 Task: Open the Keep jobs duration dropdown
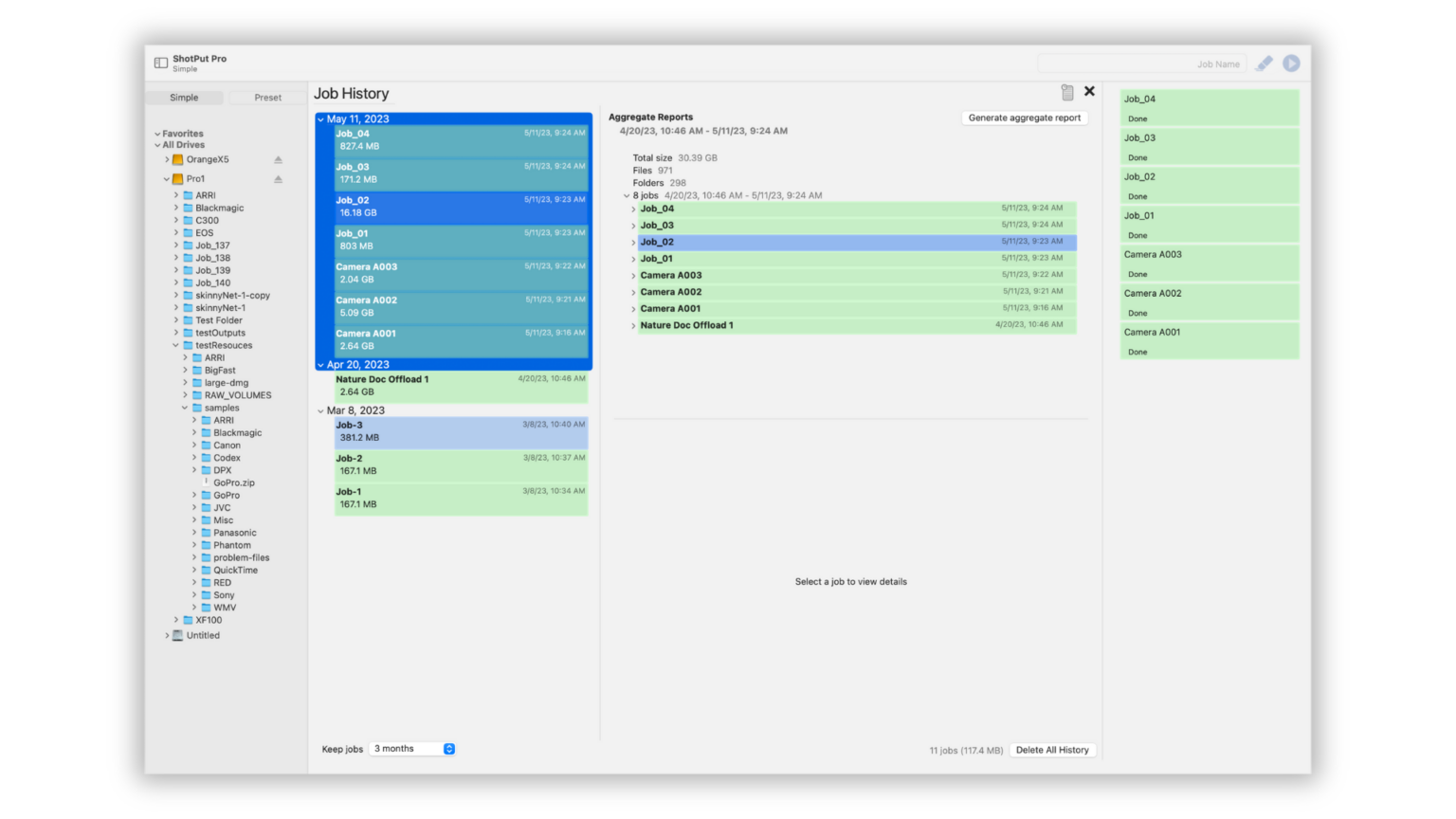coord(410,748)
